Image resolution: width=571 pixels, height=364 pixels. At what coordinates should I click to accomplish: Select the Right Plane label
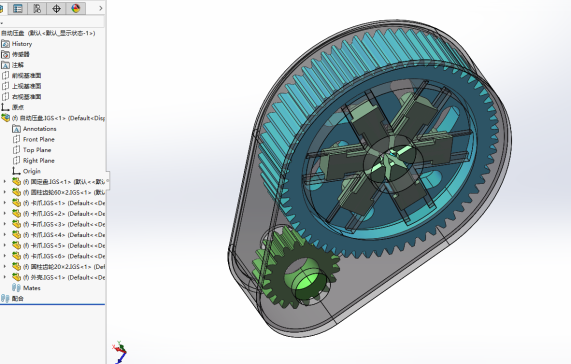coord(39,160)
